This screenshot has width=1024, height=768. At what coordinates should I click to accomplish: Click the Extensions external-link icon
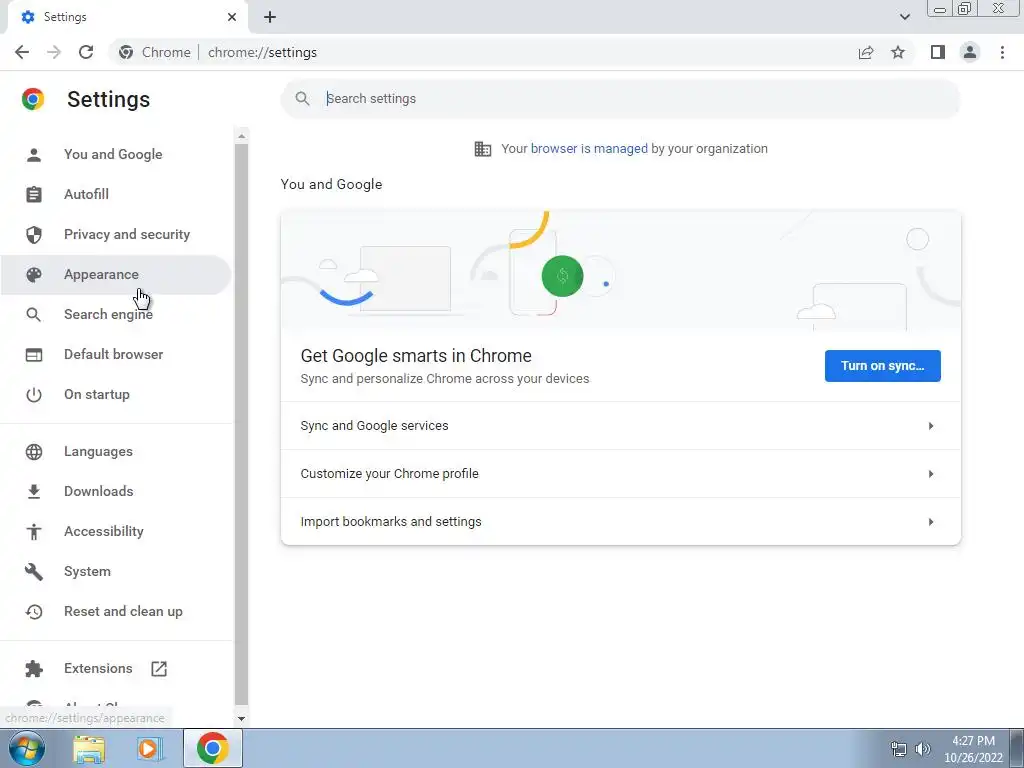[159, 669]
